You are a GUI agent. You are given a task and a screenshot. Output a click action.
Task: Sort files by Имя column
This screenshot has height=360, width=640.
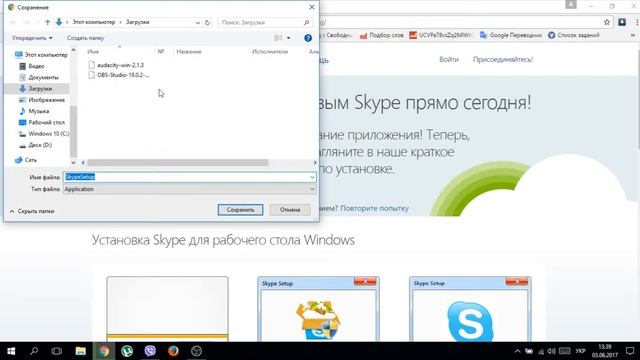tap(93, 52)
